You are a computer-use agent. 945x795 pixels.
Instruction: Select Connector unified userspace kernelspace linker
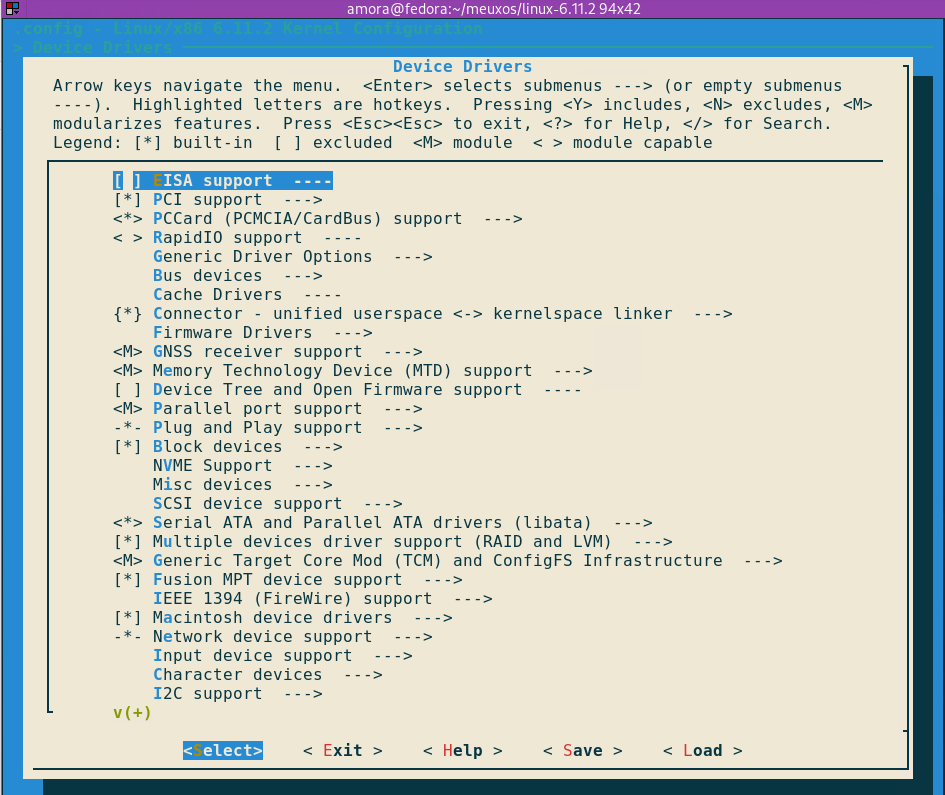pos(423,314)
